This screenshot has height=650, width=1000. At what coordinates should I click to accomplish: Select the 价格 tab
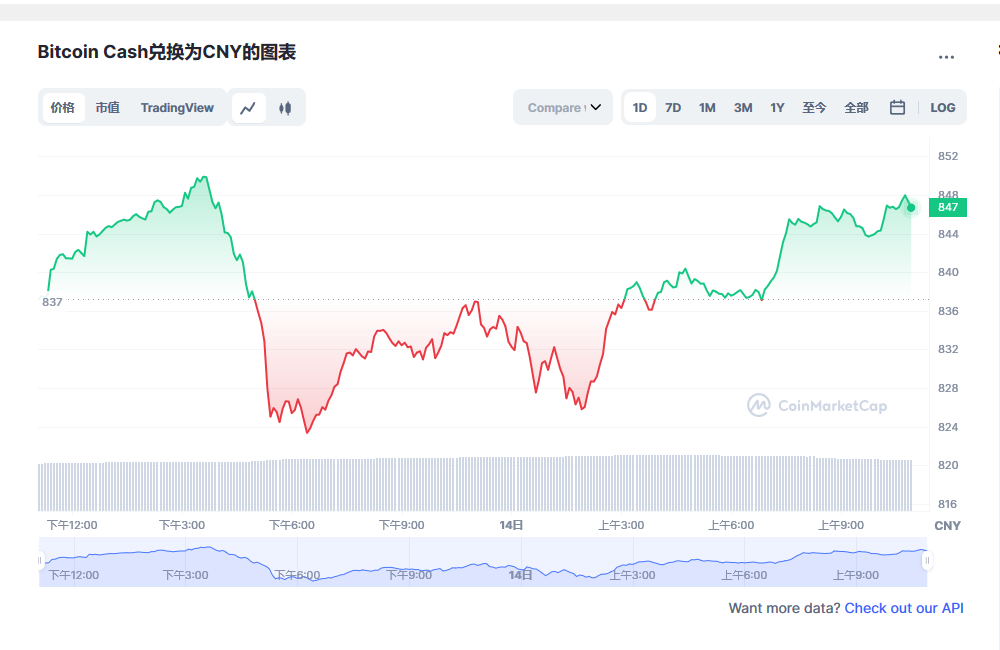[x=63, y=108]
